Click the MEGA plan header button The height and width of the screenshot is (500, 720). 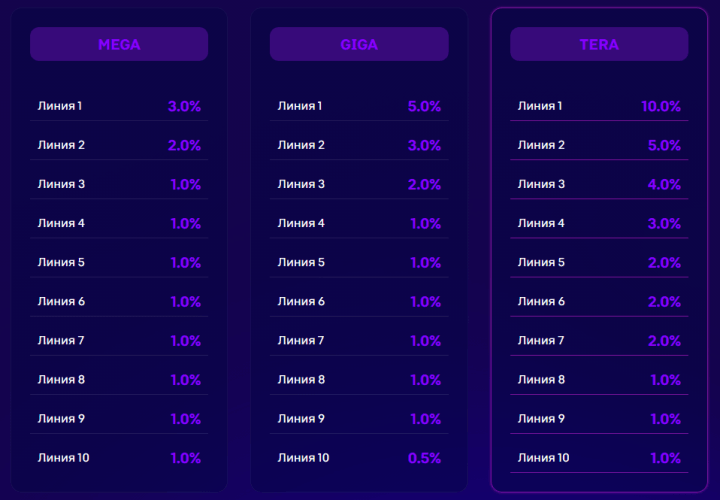[x=119, y=45]
